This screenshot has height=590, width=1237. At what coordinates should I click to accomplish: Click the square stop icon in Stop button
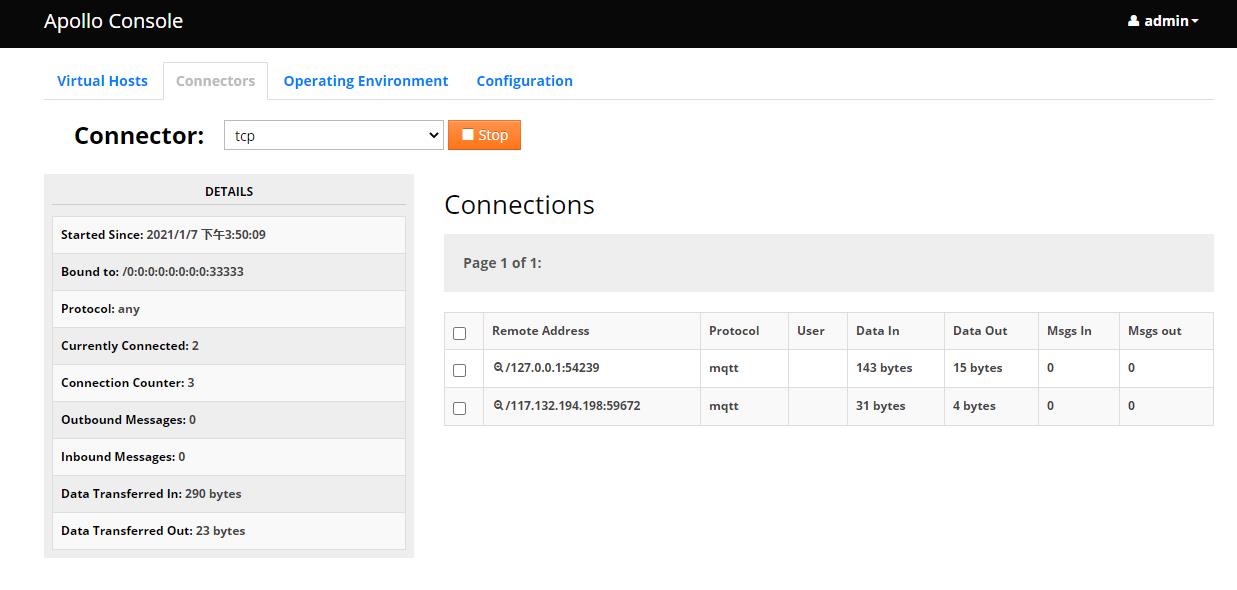click(467, 135)
